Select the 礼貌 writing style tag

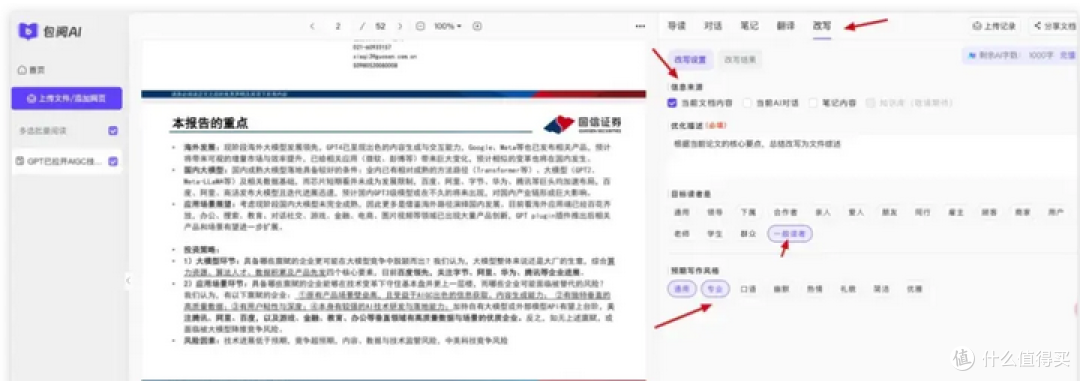tap(849, 289)
